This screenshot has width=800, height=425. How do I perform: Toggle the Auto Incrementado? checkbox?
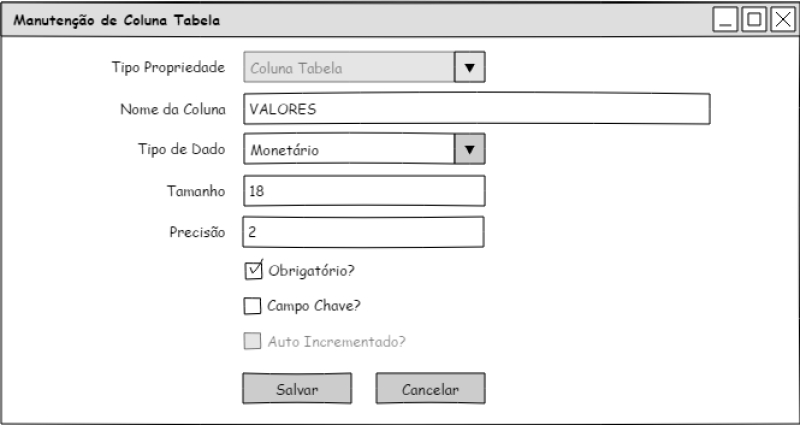[252, 341]
